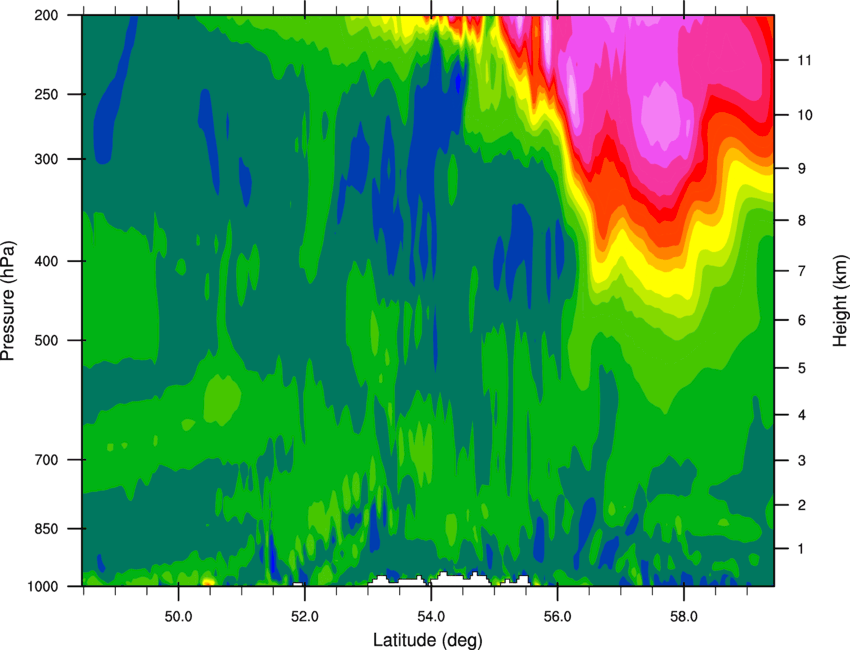Pick the 8 km height label
Image resolution: width=850 pixels, height=650 pixels.
801,221
